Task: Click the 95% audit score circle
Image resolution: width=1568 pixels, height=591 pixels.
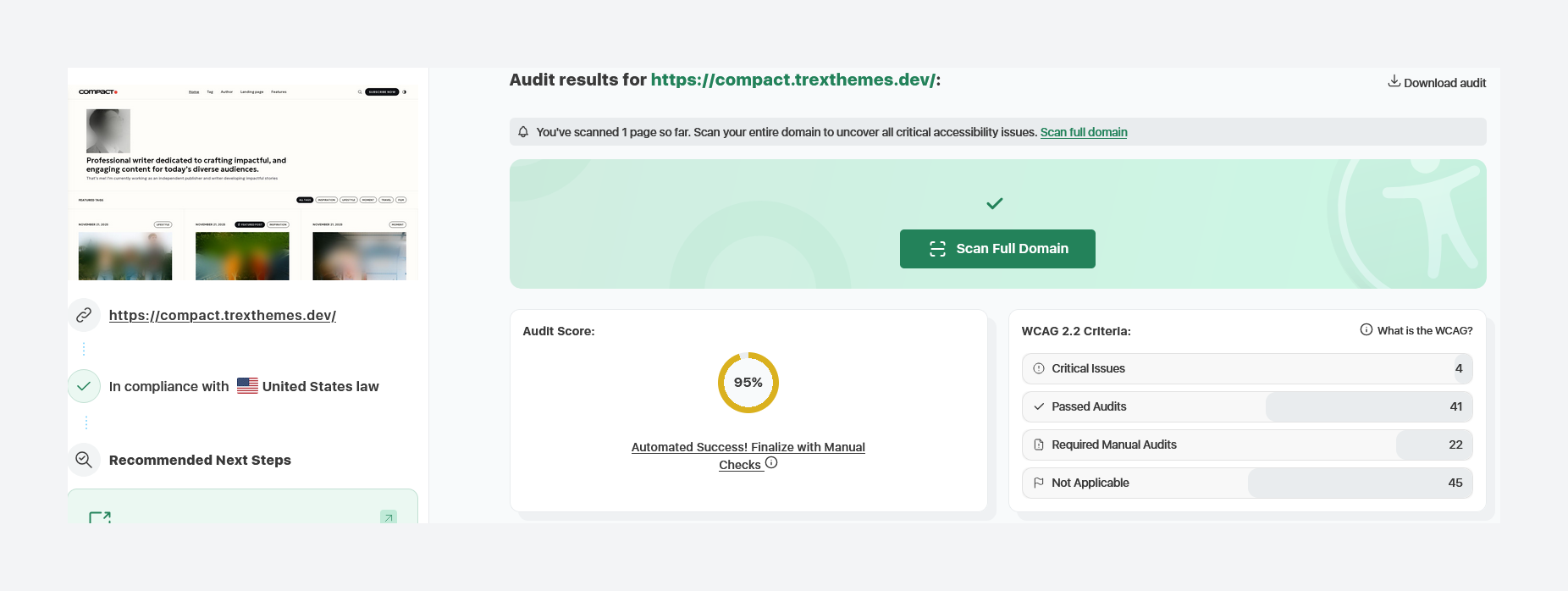Action: tap(748, 383)
